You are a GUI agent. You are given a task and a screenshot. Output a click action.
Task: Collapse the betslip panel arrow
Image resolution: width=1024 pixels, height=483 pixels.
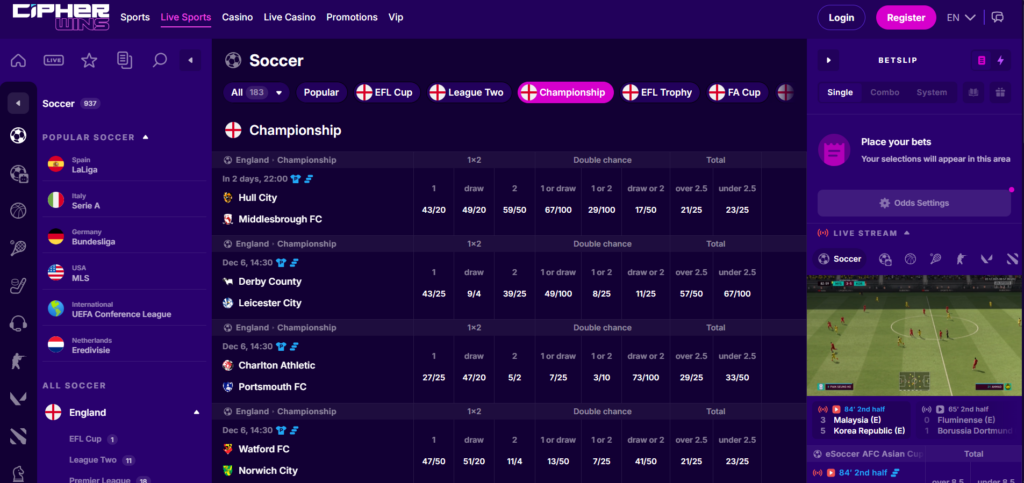829,60
